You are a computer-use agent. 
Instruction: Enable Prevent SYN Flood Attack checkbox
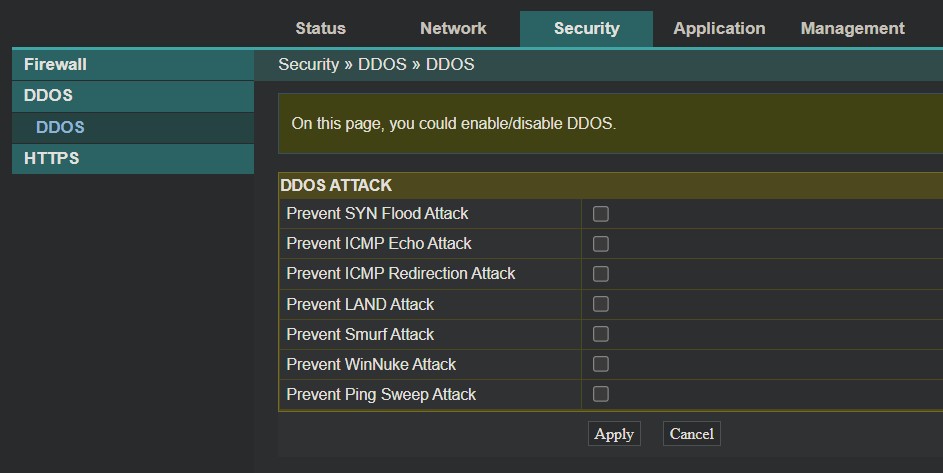coord(601,214)
